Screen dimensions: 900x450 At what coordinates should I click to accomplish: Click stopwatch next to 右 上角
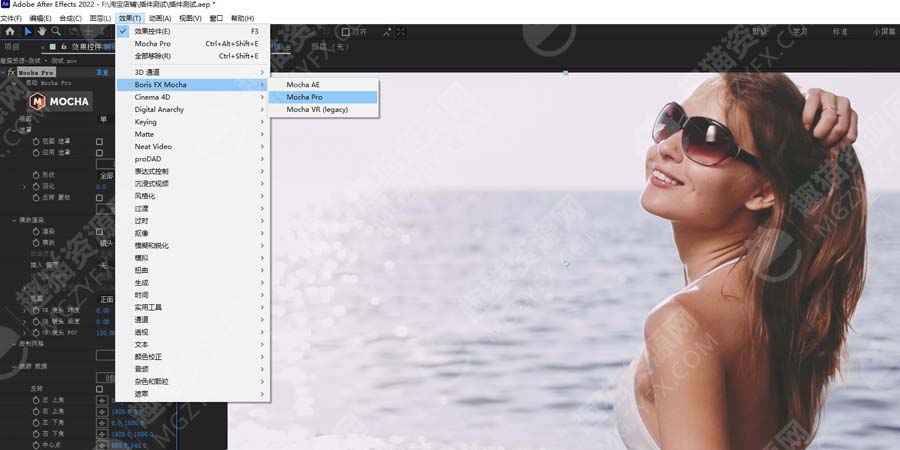click(x=36, y=412)
